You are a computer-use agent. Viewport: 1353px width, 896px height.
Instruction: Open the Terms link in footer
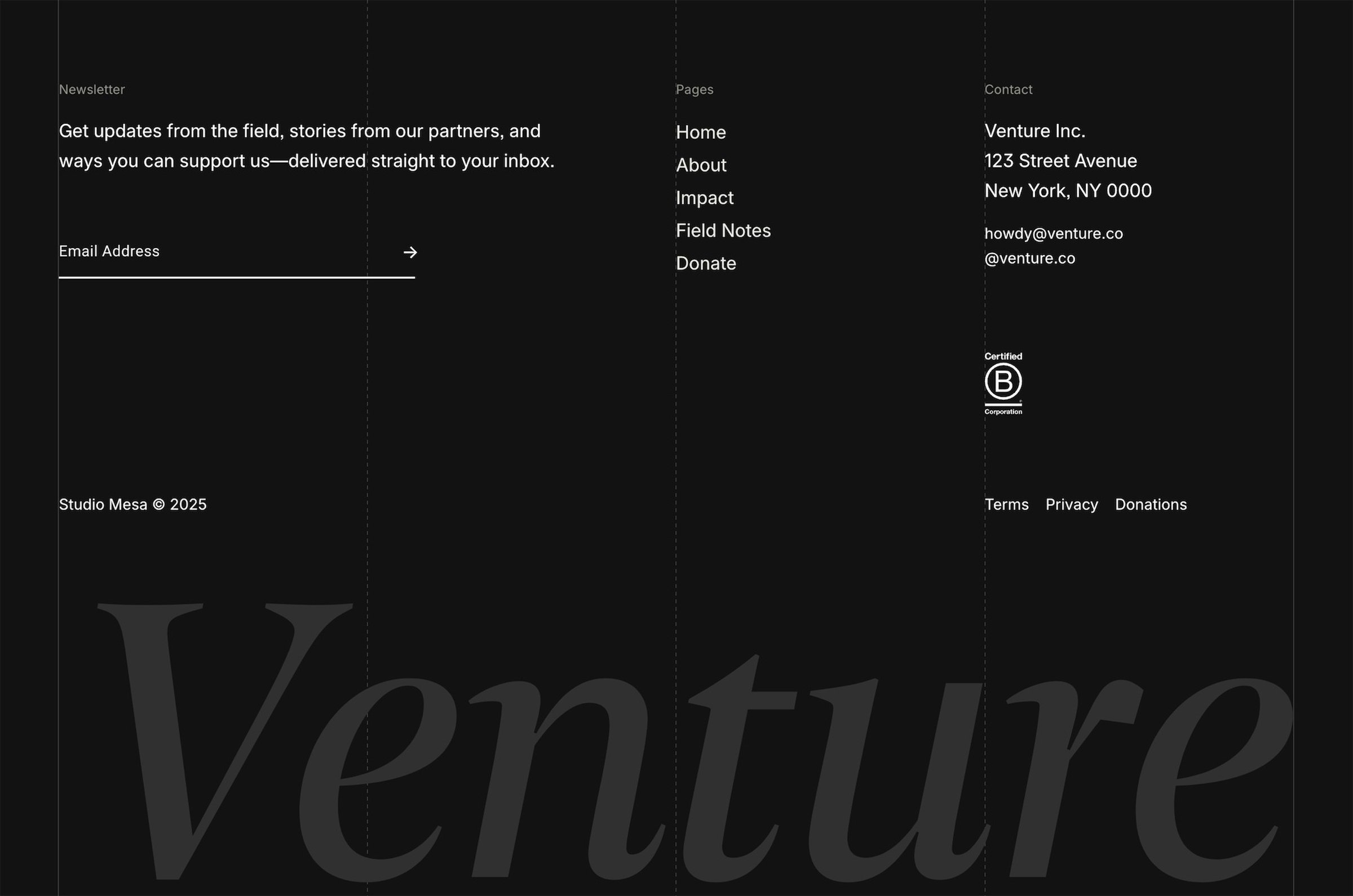[x=1006, y=504]
